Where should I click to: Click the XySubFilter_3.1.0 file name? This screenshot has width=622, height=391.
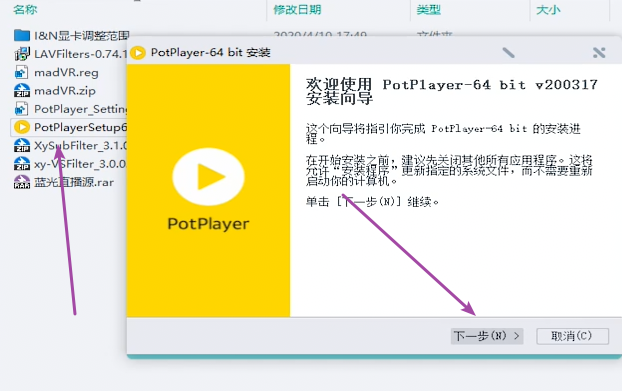(81, 146)
